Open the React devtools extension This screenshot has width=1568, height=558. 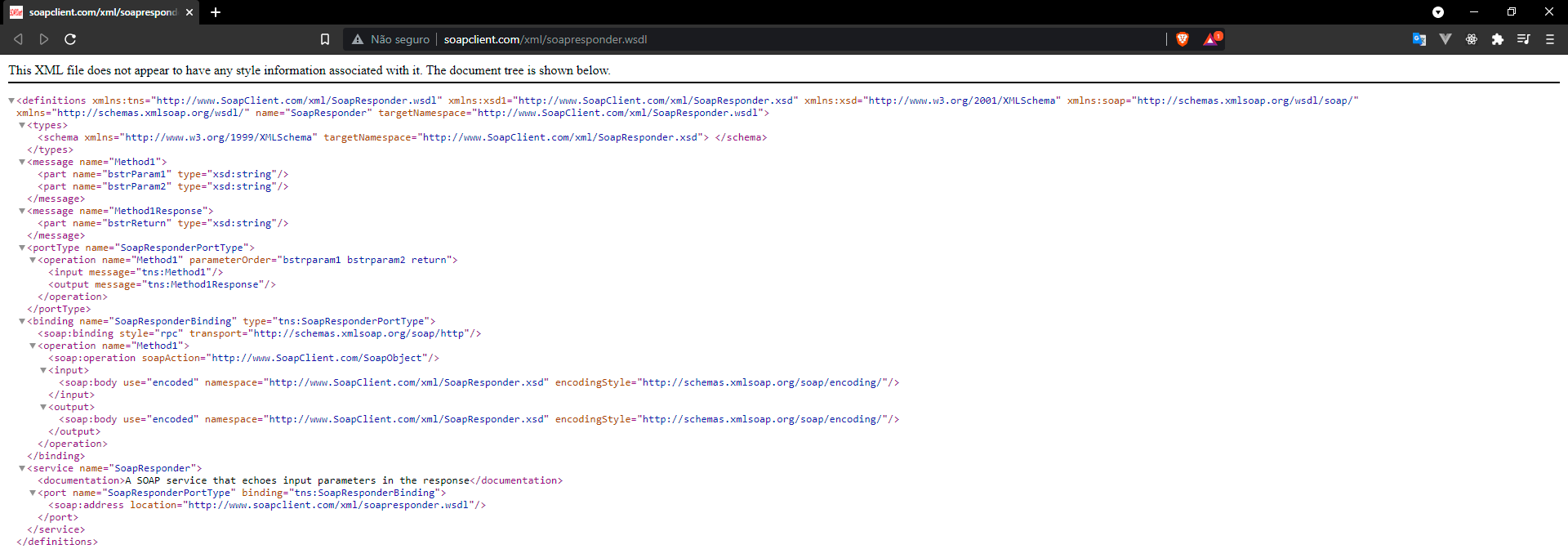[1472, 39]
